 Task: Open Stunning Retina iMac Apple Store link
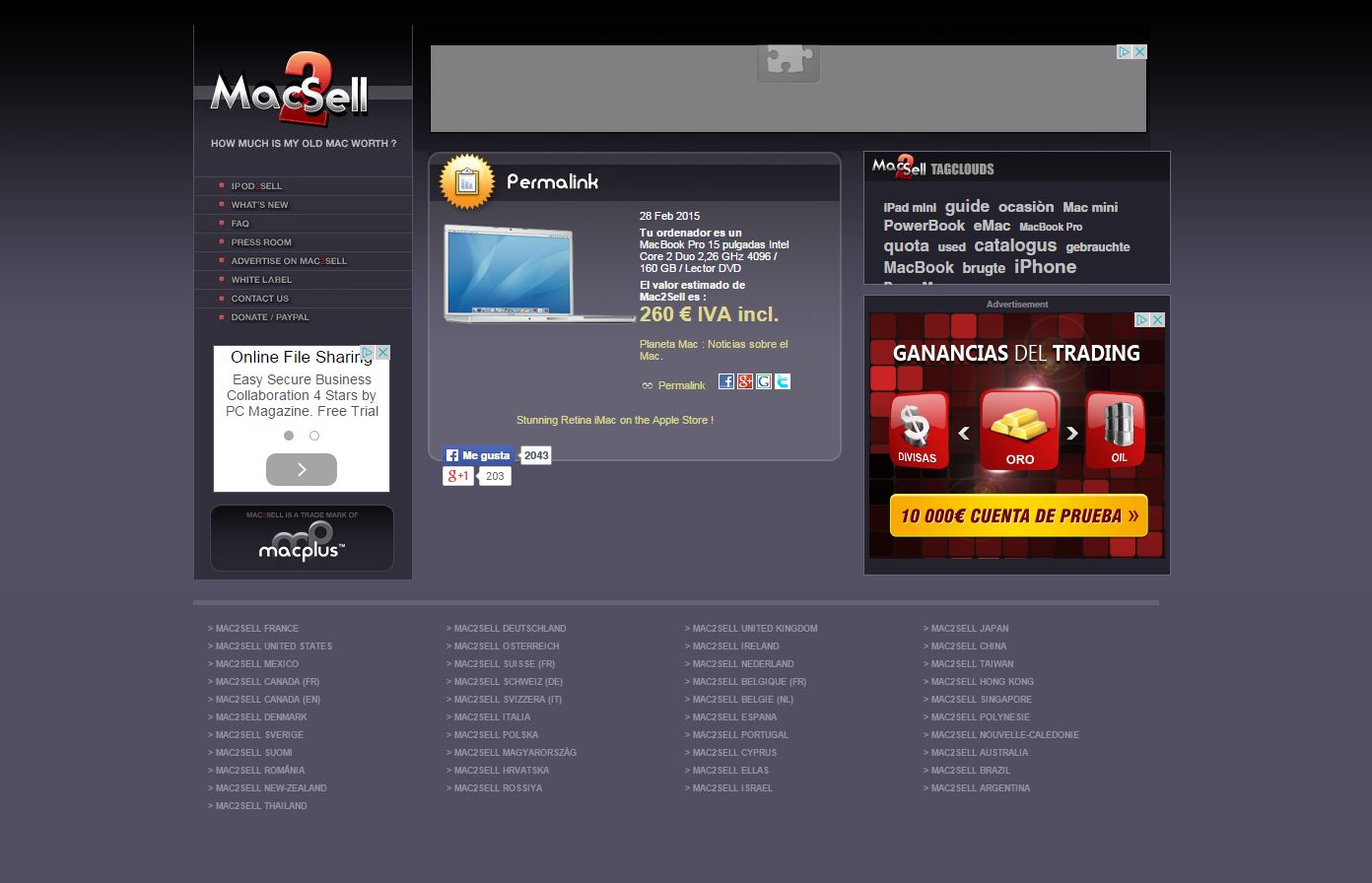click(614, 420)
